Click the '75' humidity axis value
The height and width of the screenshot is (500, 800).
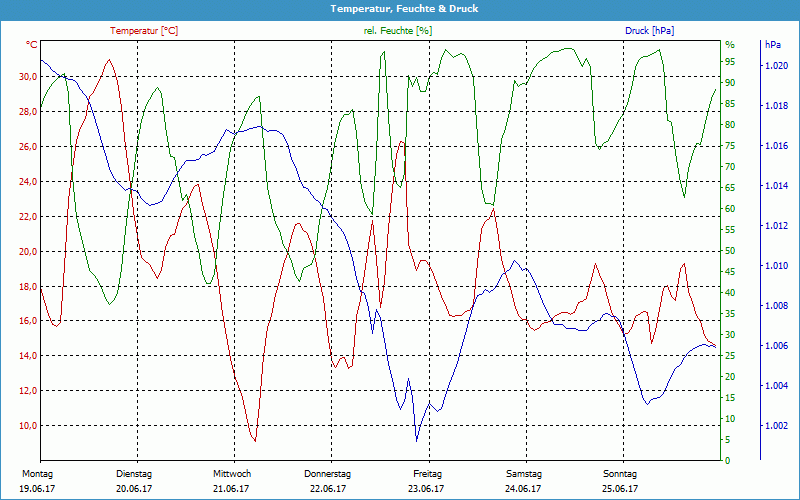[x=730, y=146]
